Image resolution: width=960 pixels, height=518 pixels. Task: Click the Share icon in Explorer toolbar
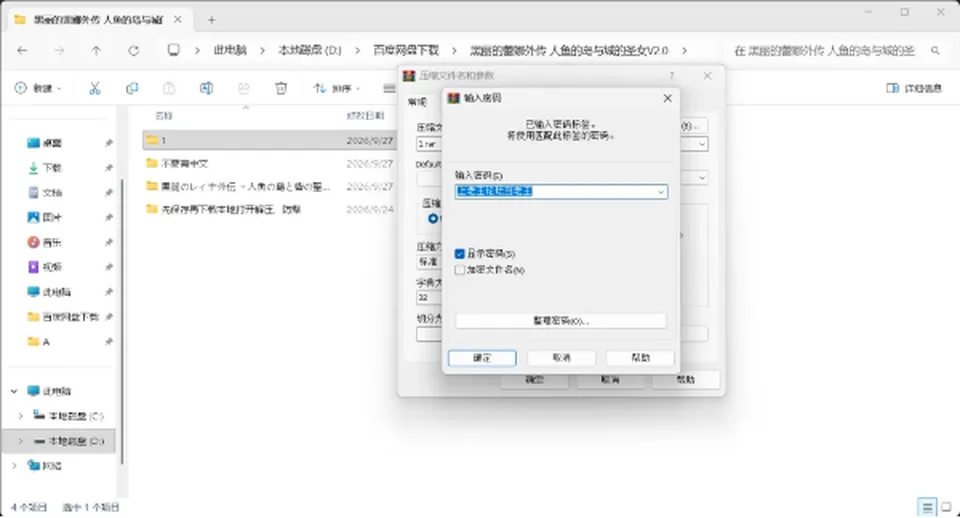point(244,88)
